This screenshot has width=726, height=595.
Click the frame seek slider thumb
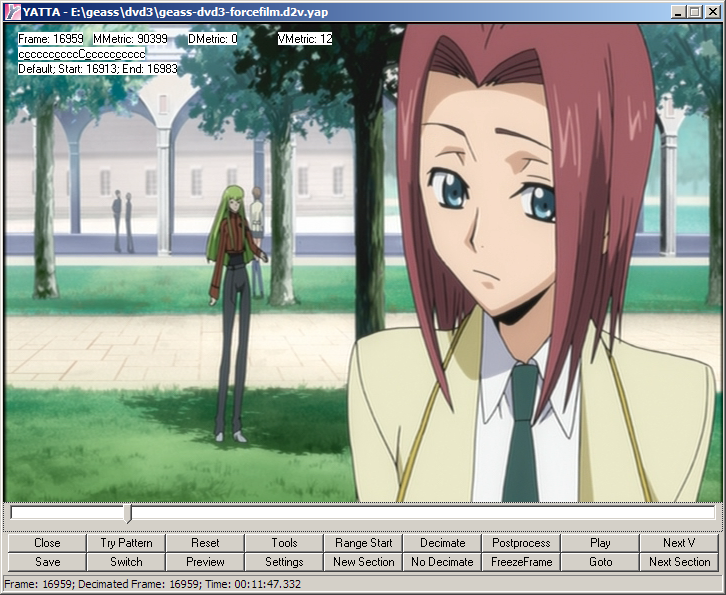click(x=128, y=514)
